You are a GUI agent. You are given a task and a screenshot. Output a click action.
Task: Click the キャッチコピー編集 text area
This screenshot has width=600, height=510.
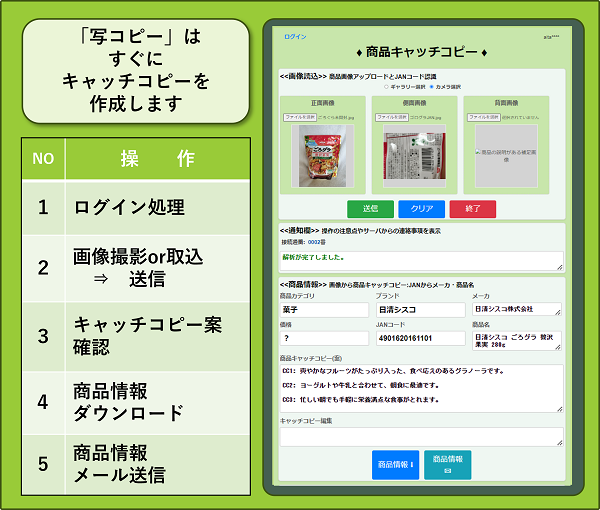(x=421, y=436)
